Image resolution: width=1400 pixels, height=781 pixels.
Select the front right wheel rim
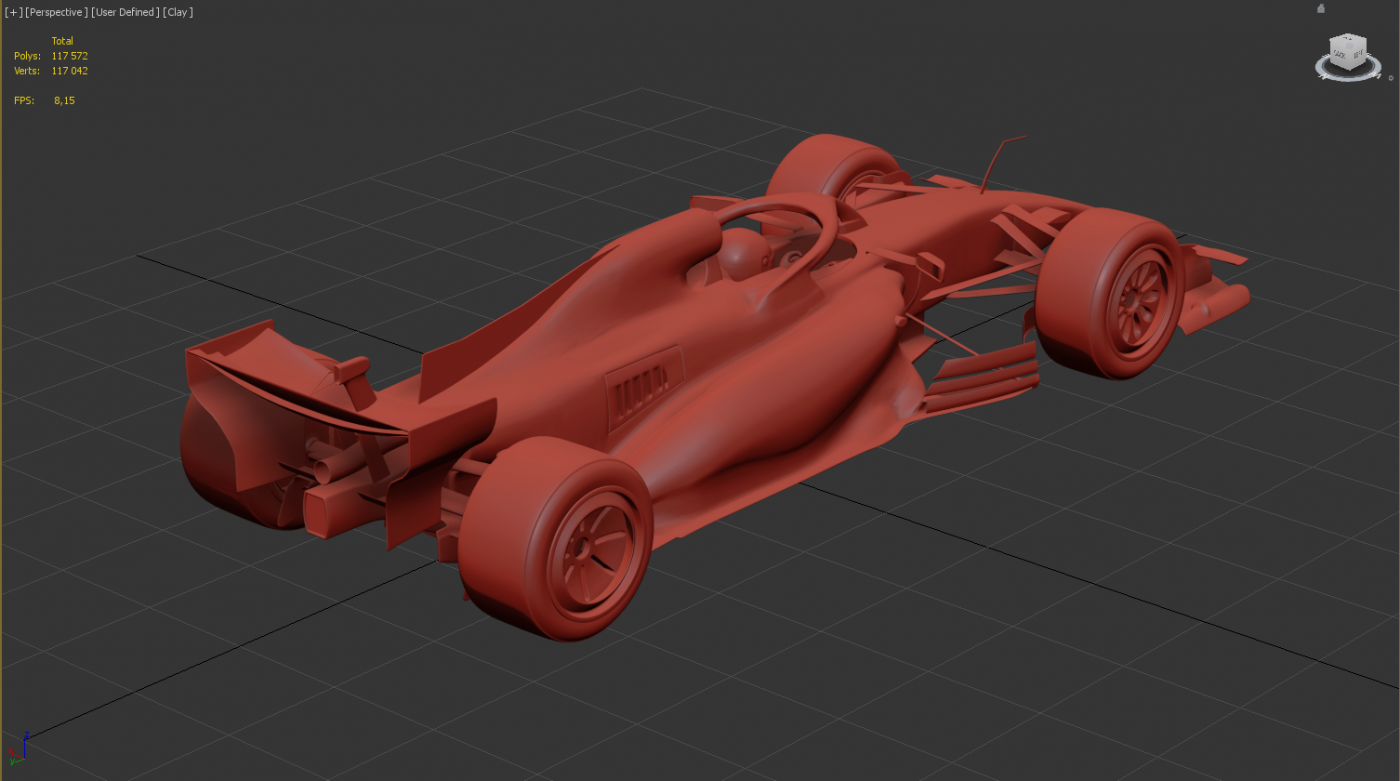pyautogui.click(x=1138, y=298)
